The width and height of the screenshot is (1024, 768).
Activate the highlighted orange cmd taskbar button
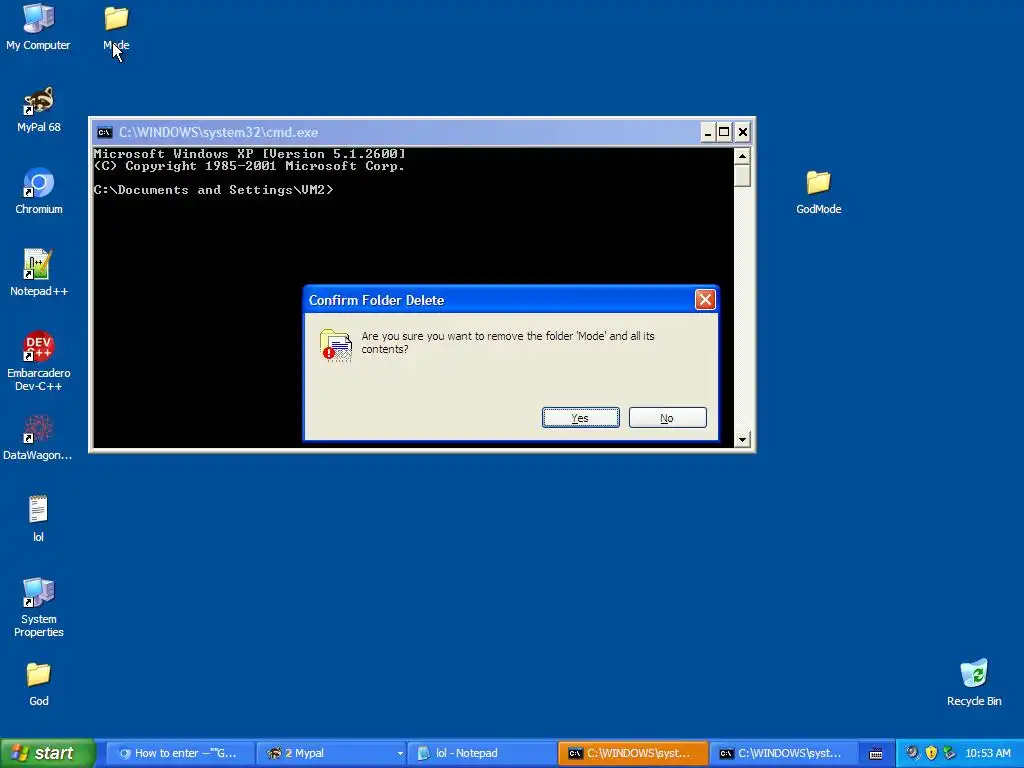(632, 753)
